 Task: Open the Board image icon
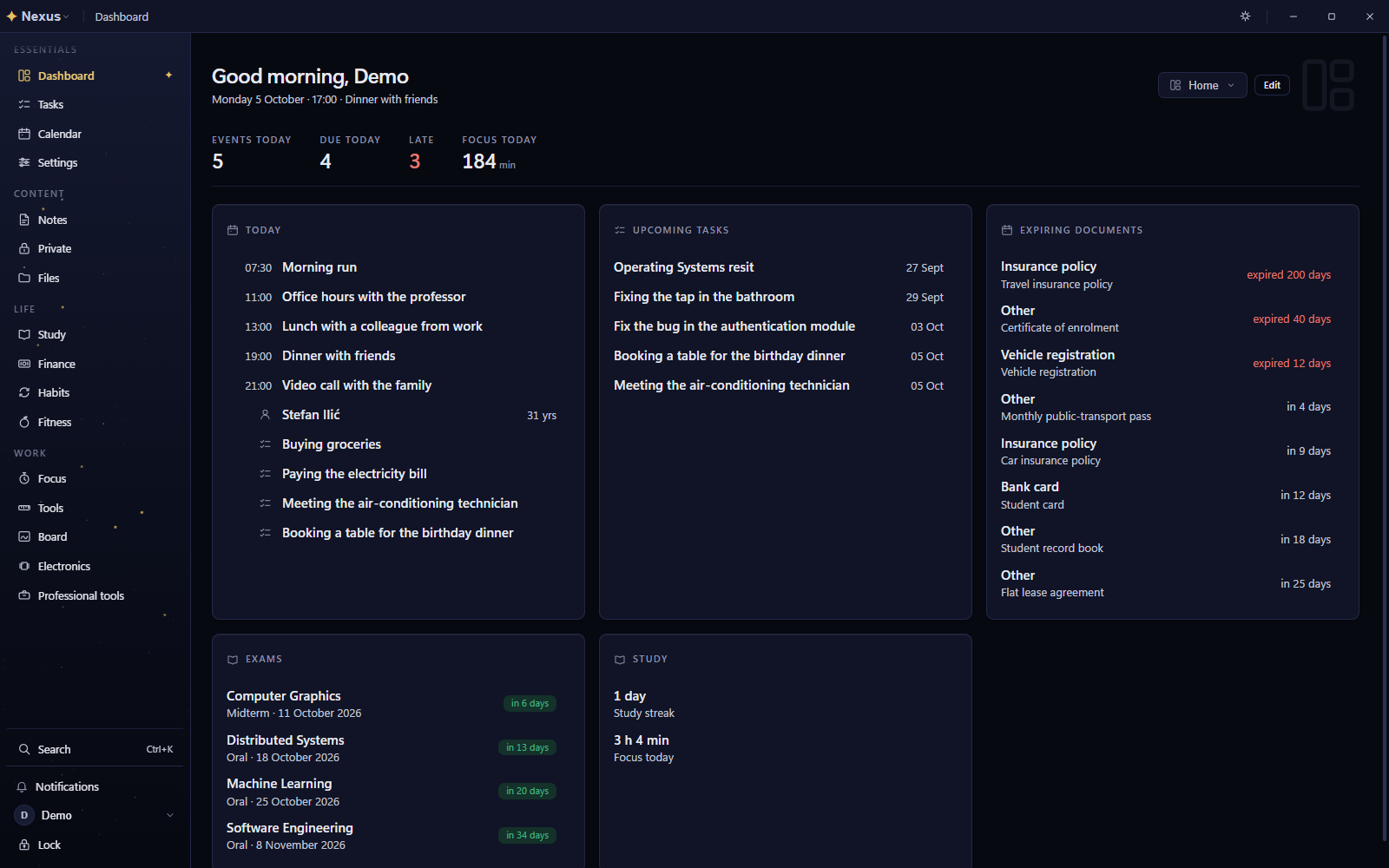tap(24, 536)
